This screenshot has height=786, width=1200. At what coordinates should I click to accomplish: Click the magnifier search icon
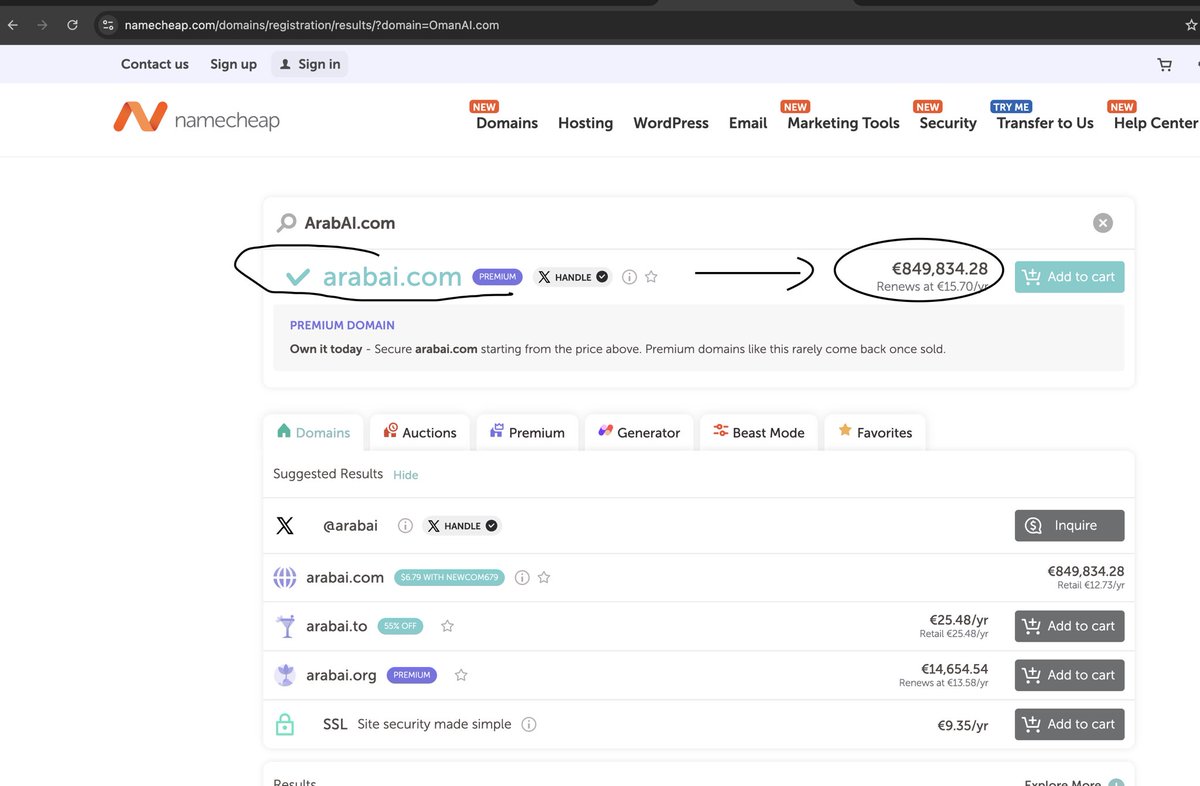(x=287, y=223)
